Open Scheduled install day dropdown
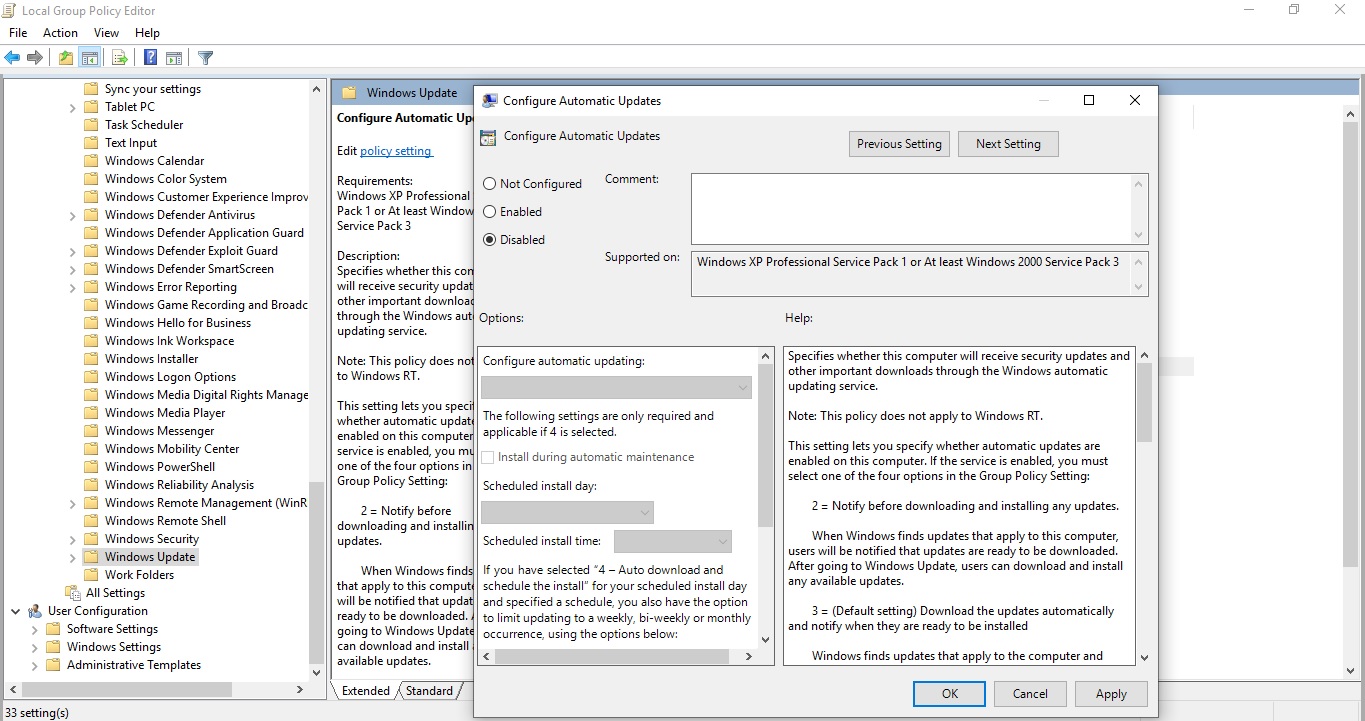Image resolution: width=1365 pixels, height=721 pixels. click(567, 513)
